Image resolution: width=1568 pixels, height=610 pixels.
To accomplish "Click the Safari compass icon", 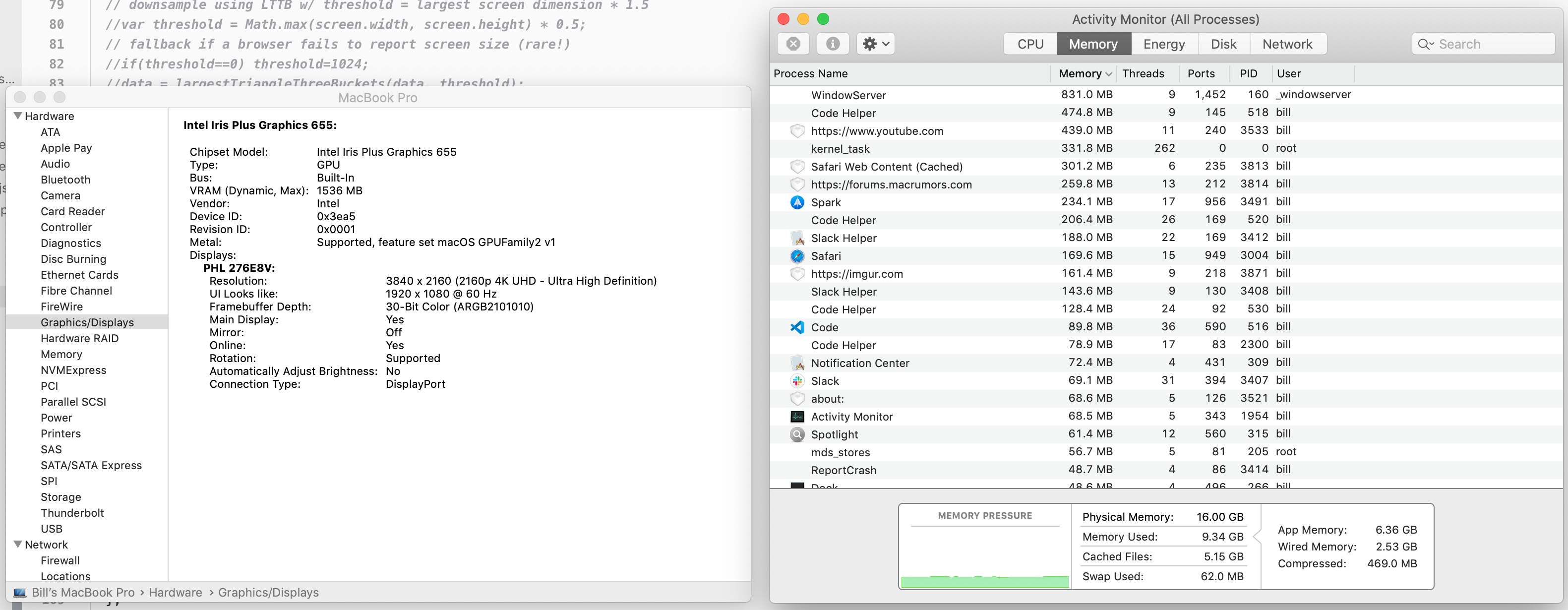I will tap(797, 256).
